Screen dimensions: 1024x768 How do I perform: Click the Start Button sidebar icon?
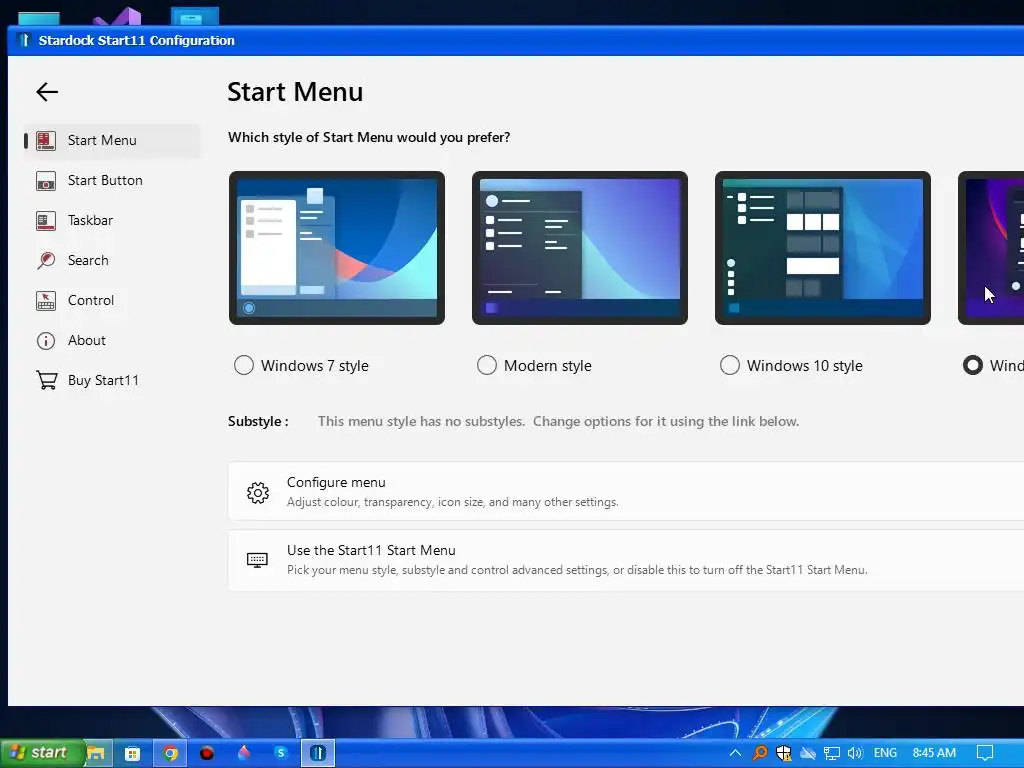pyautogui.click(x=46, y=181)
